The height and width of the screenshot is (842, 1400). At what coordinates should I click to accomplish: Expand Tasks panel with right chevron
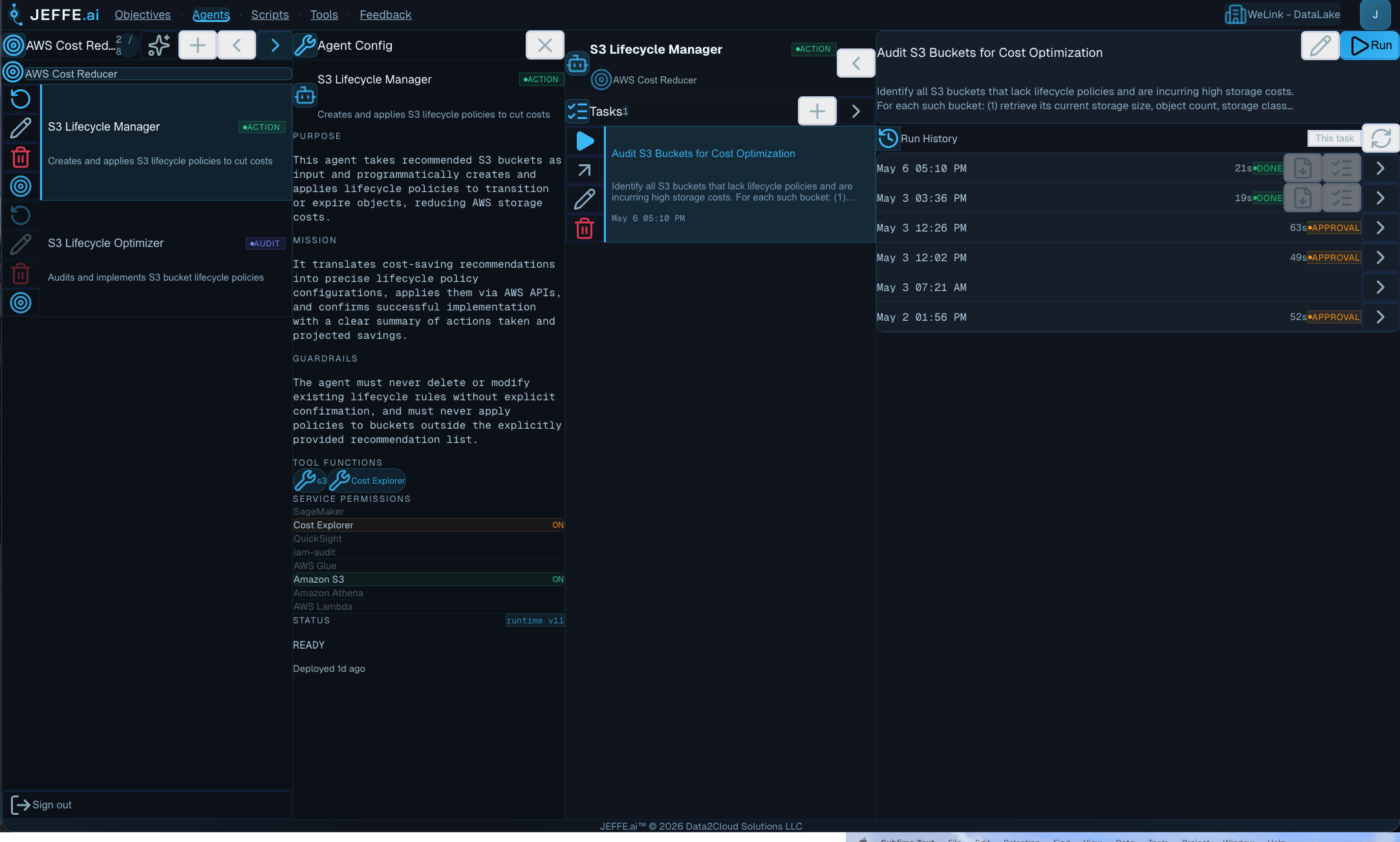click(x=856, y=111)
